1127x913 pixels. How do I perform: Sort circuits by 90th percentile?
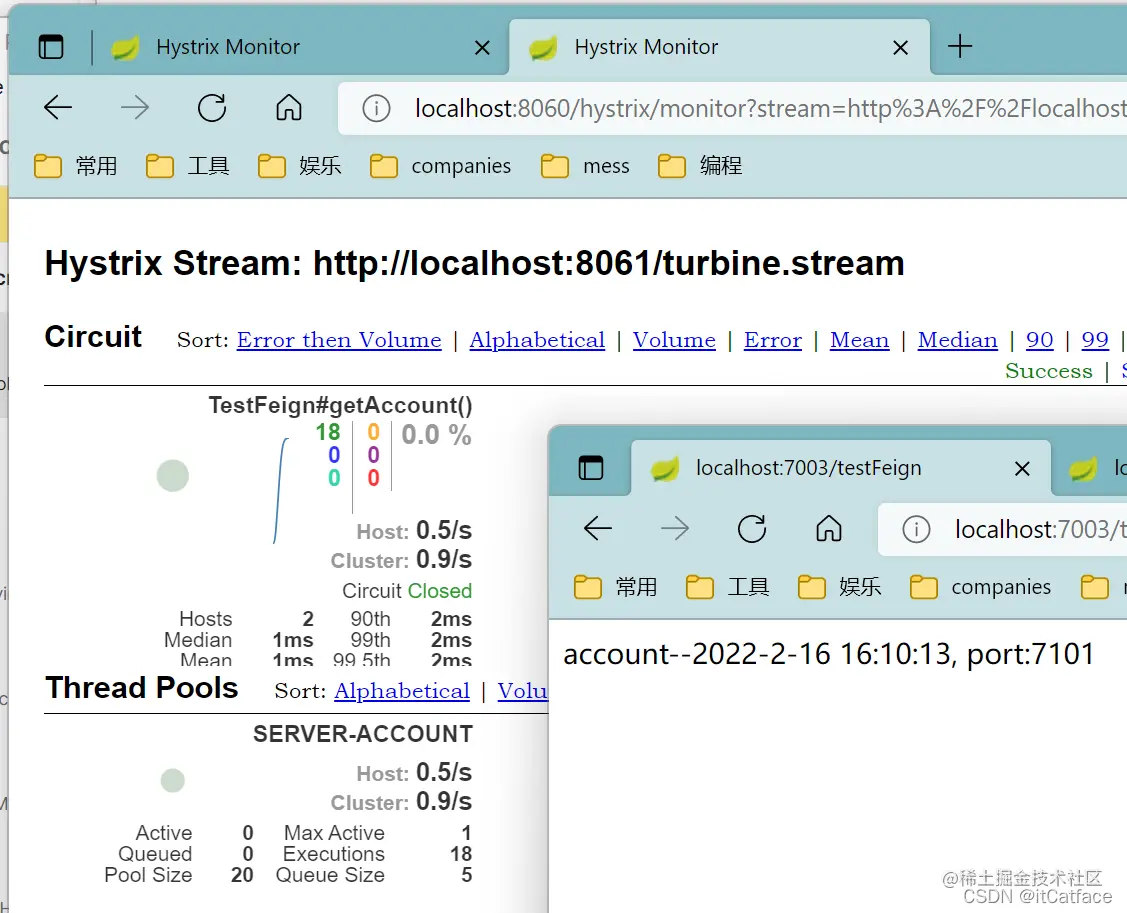(x=1039, y=340)
